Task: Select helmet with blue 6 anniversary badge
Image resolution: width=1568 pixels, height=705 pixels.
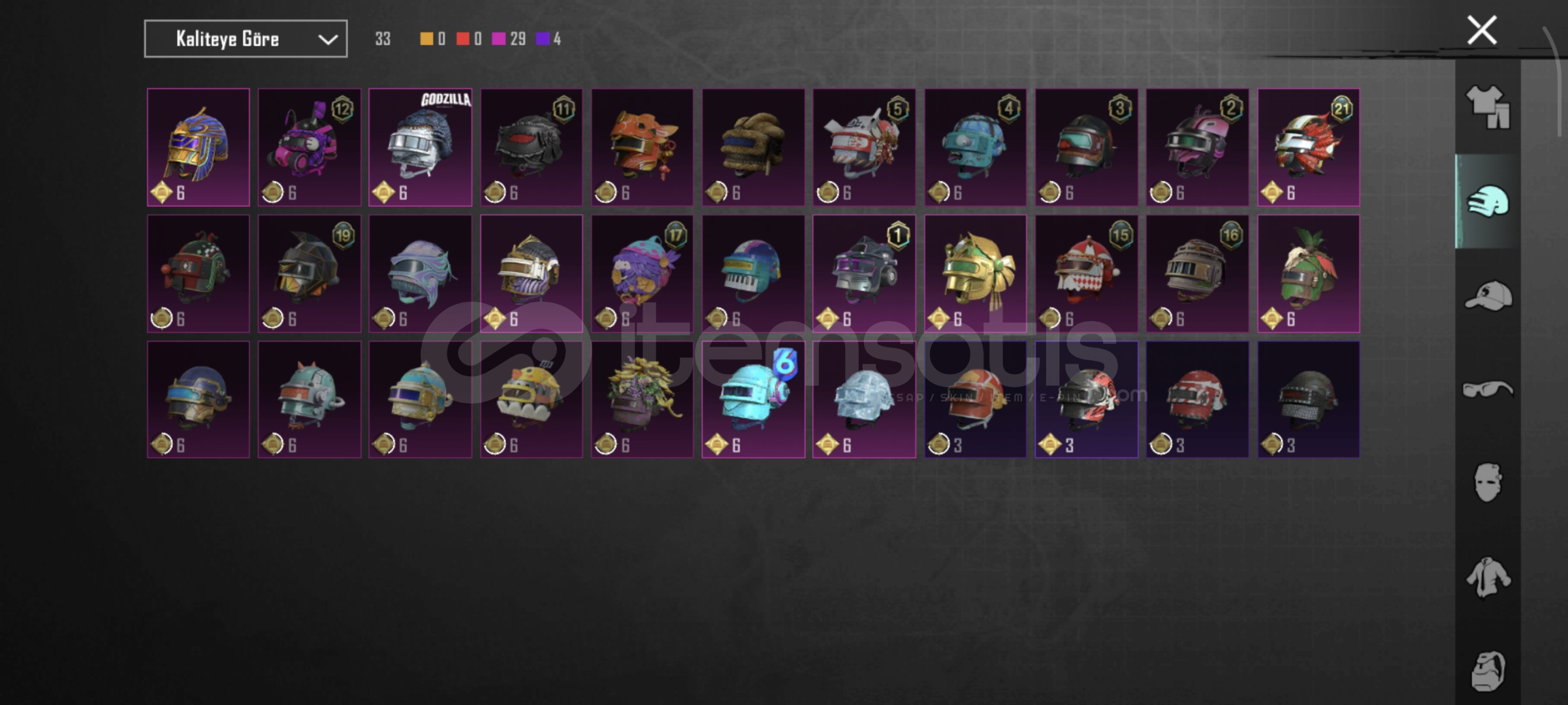Action: (753, 399)
